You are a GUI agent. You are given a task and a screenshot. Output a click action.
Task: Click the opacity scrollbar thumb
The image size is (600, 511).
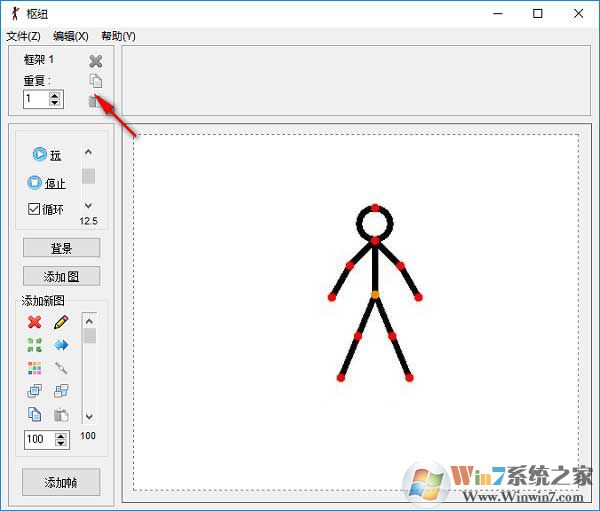(90, 336)
